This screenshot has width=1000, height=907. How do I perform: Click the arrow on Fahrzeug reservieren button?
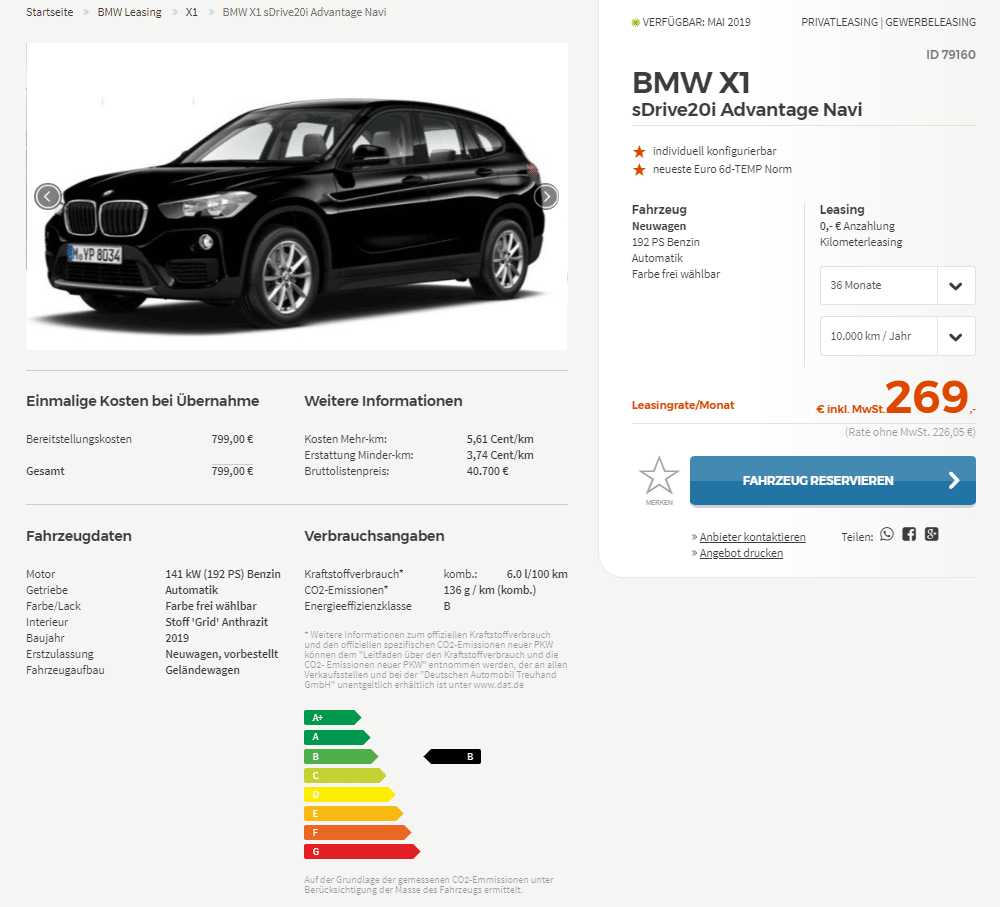click(954, 480)
